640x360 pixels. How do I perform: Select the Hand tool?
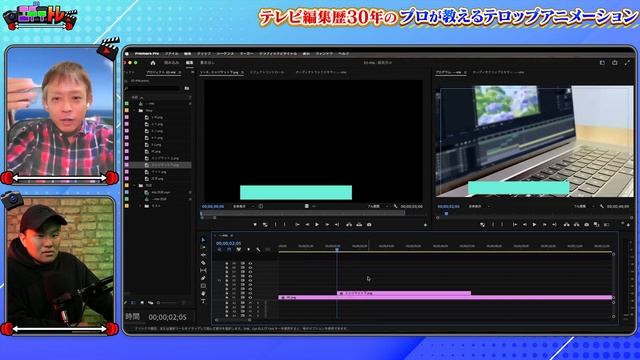point(203,293)
